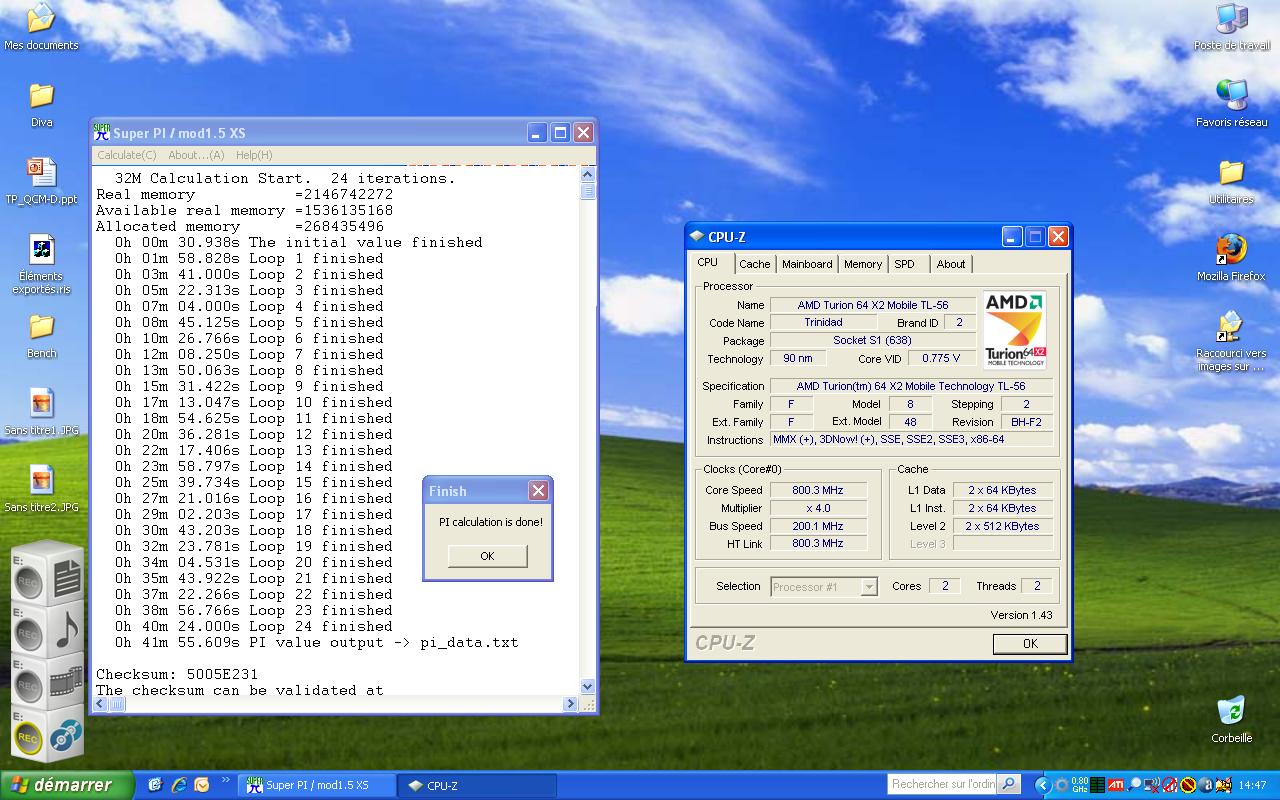Click the yellow-ringed REC button cube
The height and width of the screenshot is (800, 1280).
(x=28, y=739)
